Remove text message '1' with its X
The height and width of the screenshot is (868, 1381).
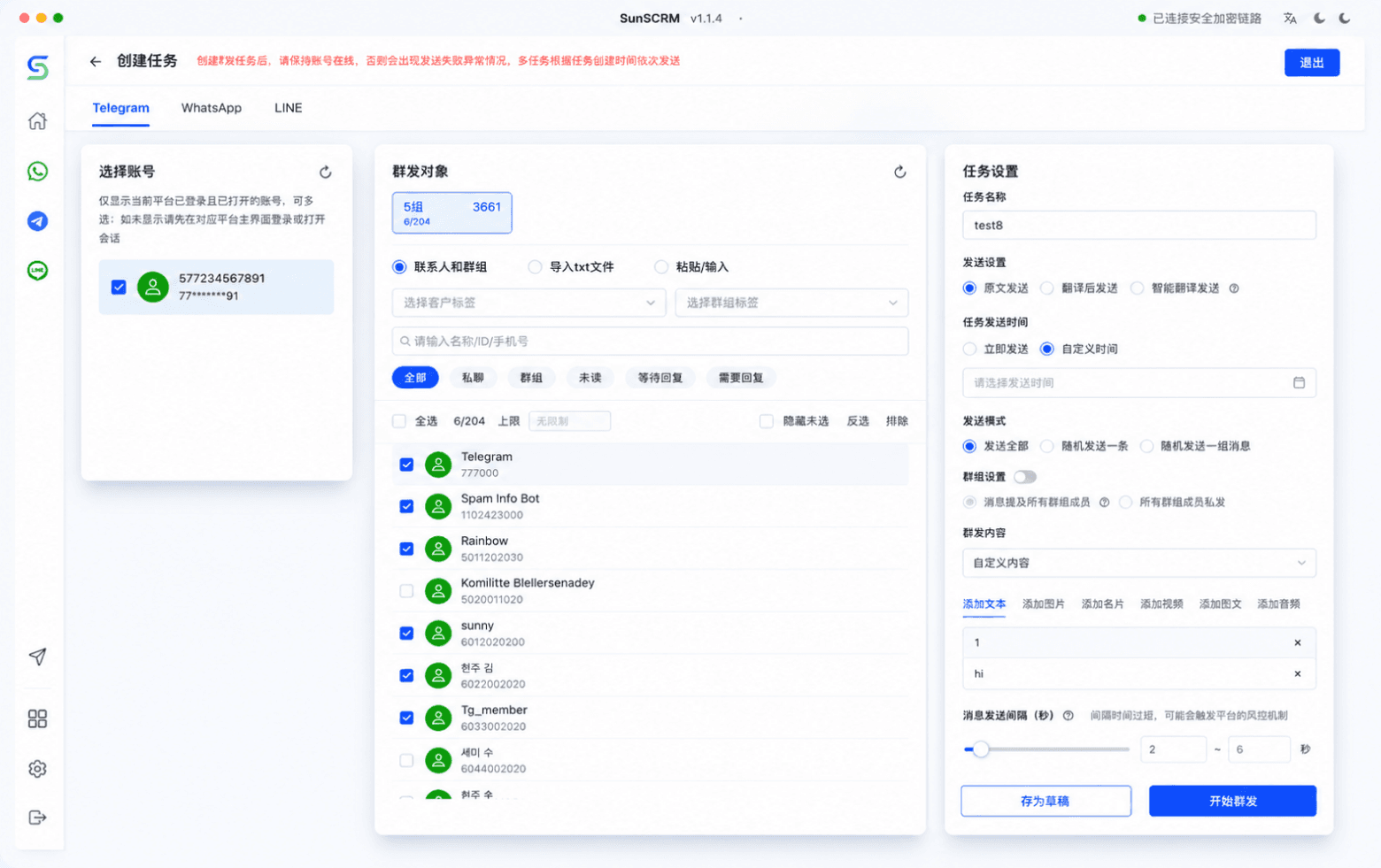pos(1298,643)
